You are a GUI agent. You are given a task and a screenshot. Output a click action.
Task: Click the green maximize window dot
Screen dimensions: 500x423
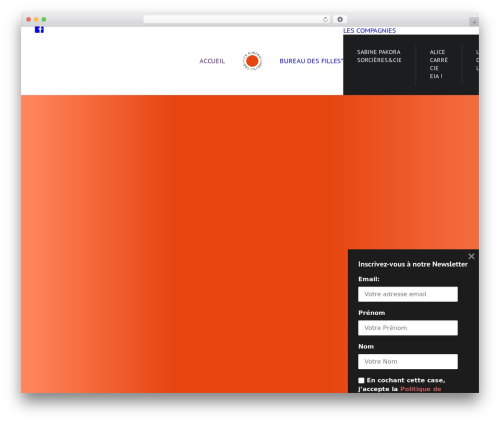pyautogui.click(x=44, y=20)
